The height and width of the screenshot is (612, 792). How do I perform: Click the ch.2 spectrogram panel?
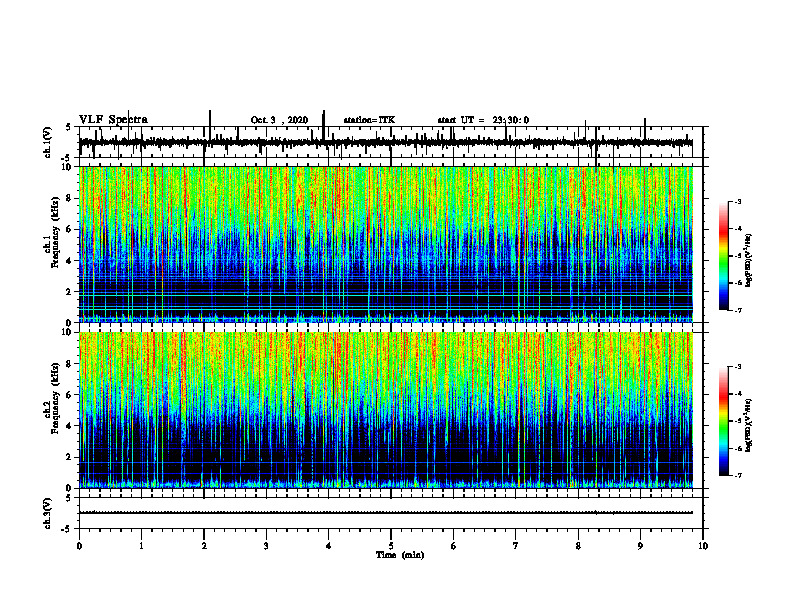(386, 410)
